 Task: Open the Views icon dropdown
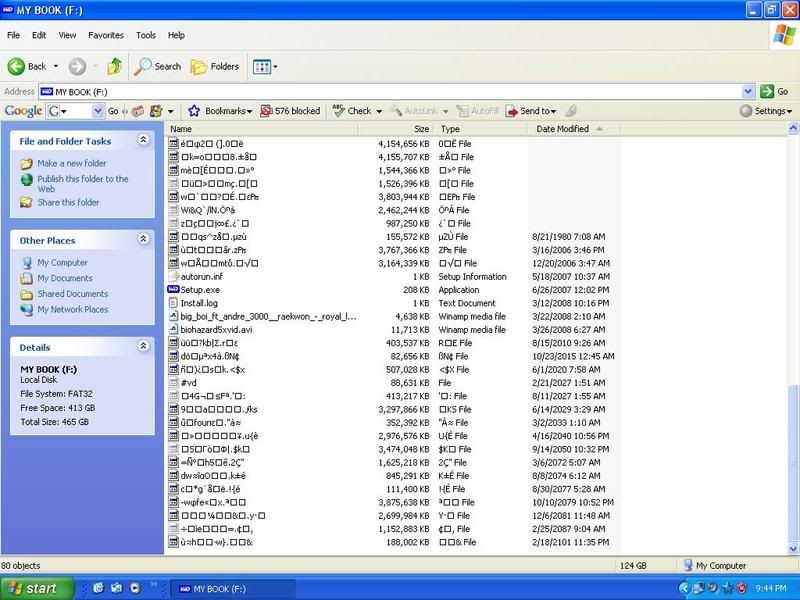265,66
